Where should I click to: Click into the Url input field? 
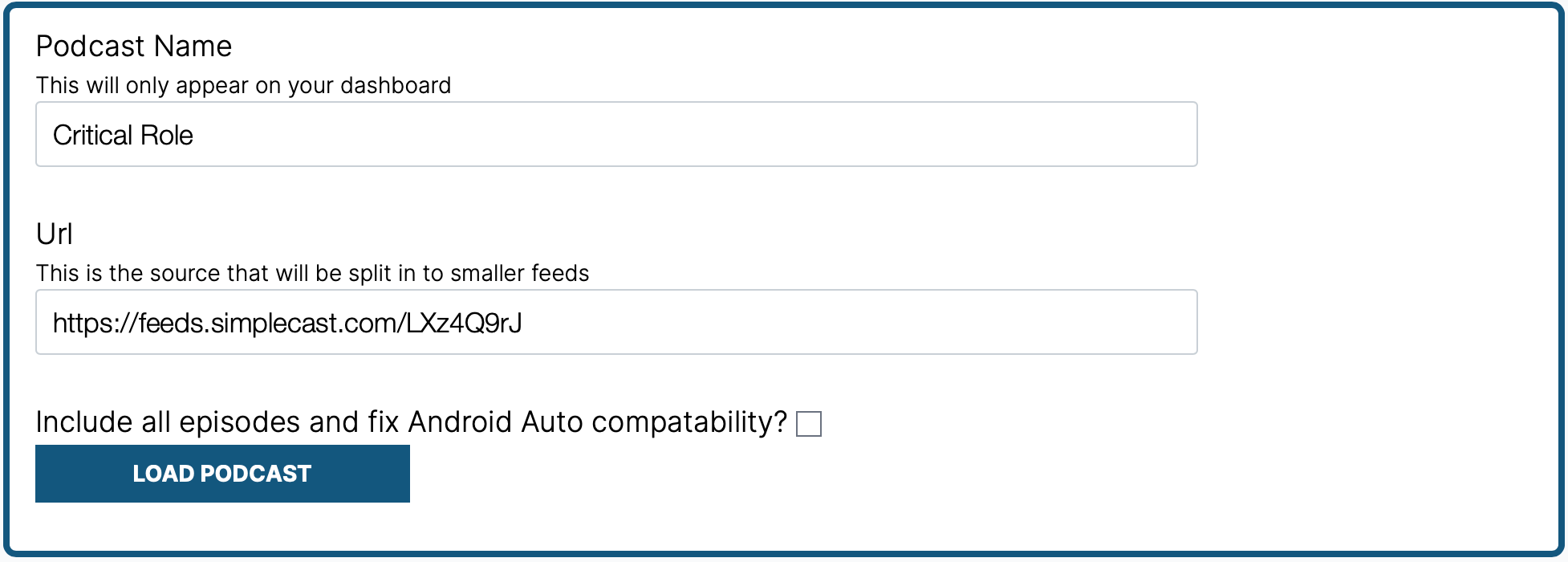click(616, 322)
